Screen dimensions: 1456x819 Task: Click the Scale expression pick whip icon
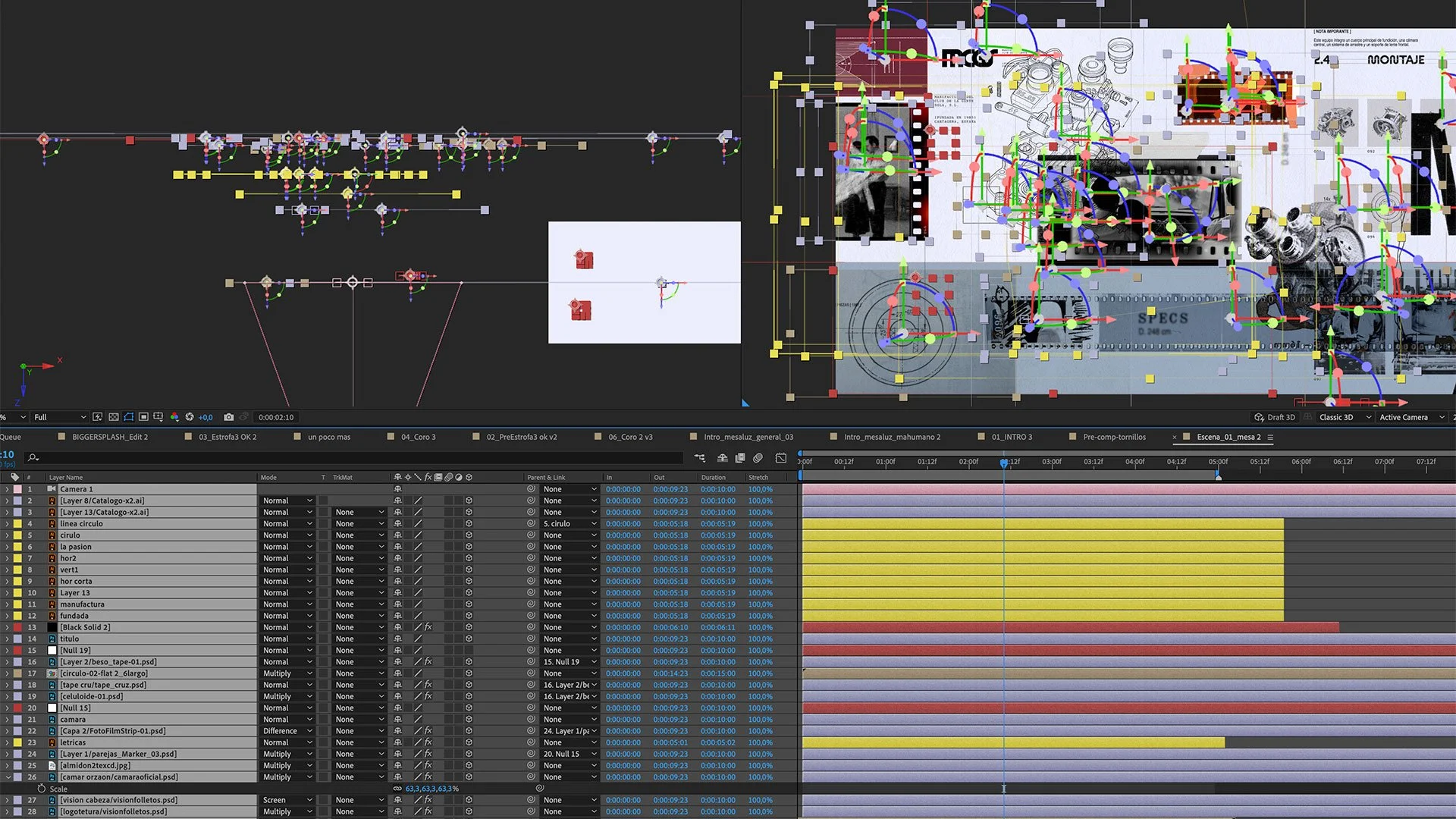click(x=540, y=789)
